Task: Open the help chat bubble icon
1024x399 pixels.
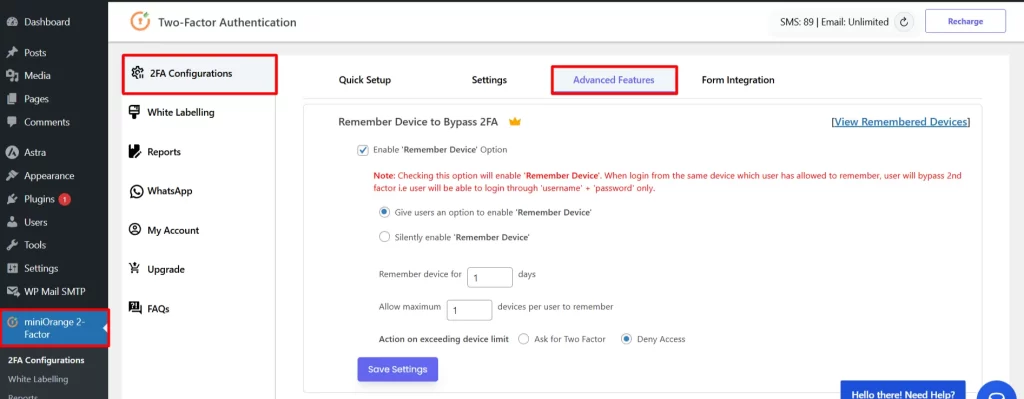Action: (x=1000, y=391)
